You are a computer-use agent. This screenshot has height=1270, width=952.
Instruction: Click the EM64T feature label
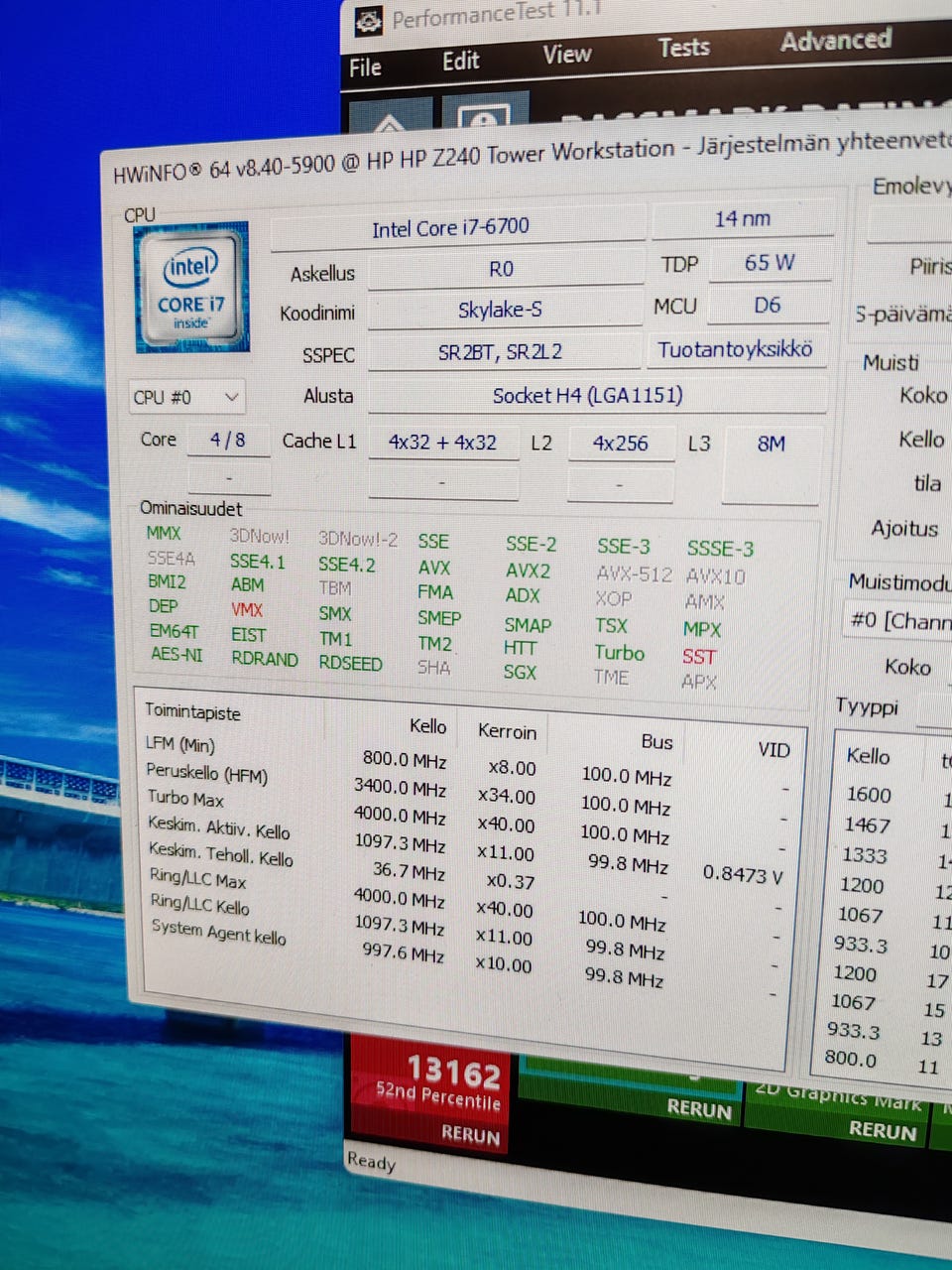(174, 630)
